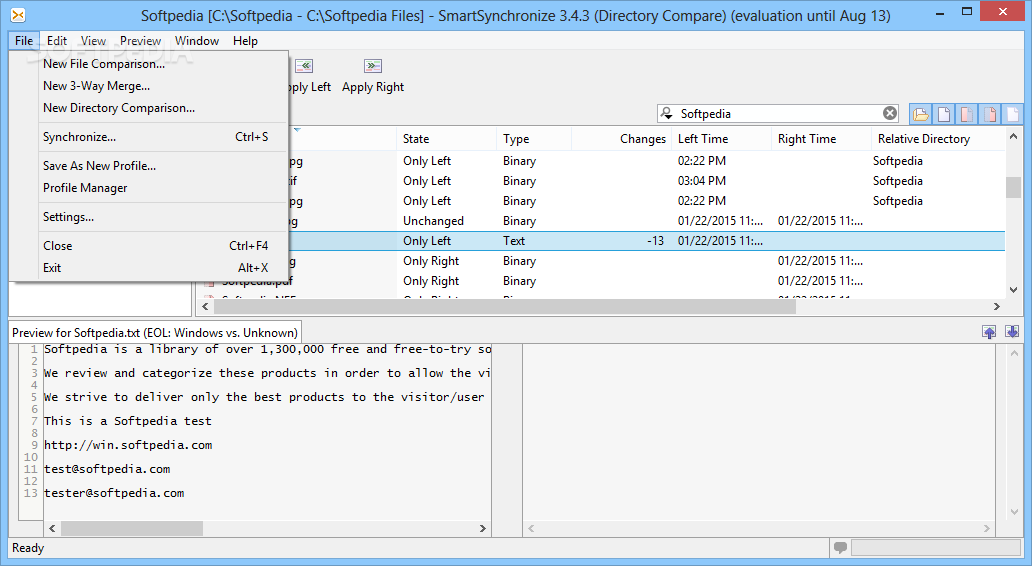The image size is (1032, 566).
Task: Sort by the Type column header
Action: (x=534, y=139)
